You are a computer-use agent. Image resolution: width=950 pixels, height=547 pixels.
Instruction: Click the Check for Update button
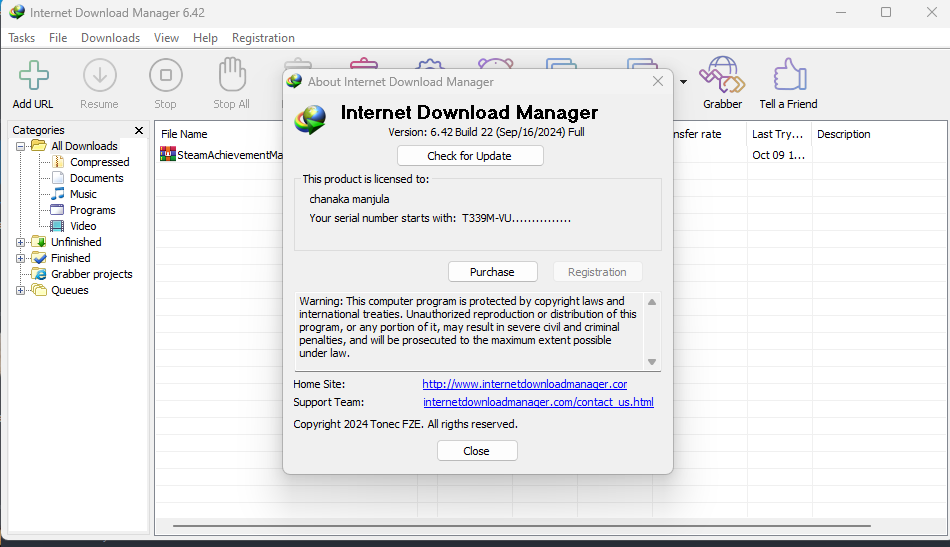coord(470,156)
